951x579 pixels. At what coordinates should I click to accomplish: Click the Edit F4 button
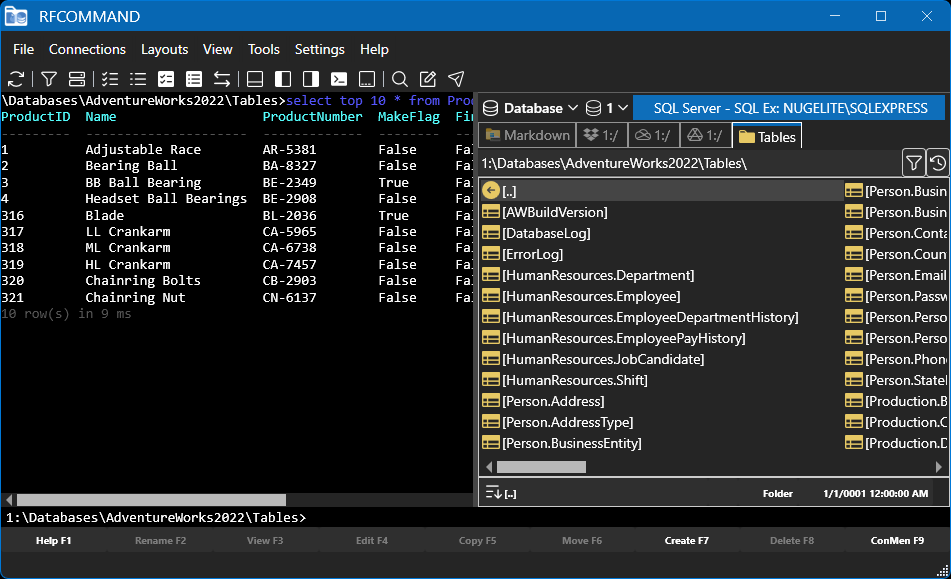pos(371,540)
